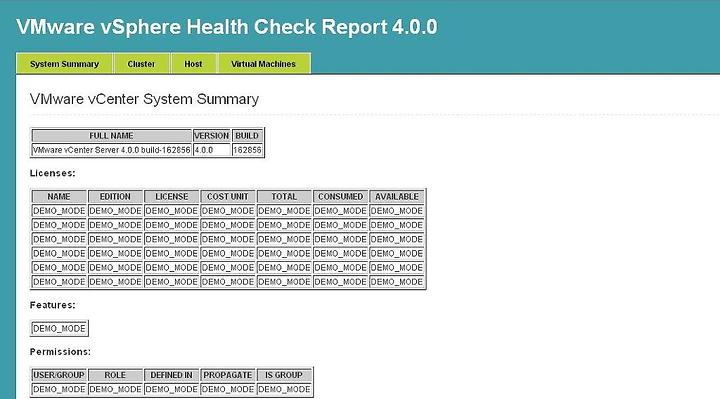Select the EDITION column header

click(x=115, y=197)
